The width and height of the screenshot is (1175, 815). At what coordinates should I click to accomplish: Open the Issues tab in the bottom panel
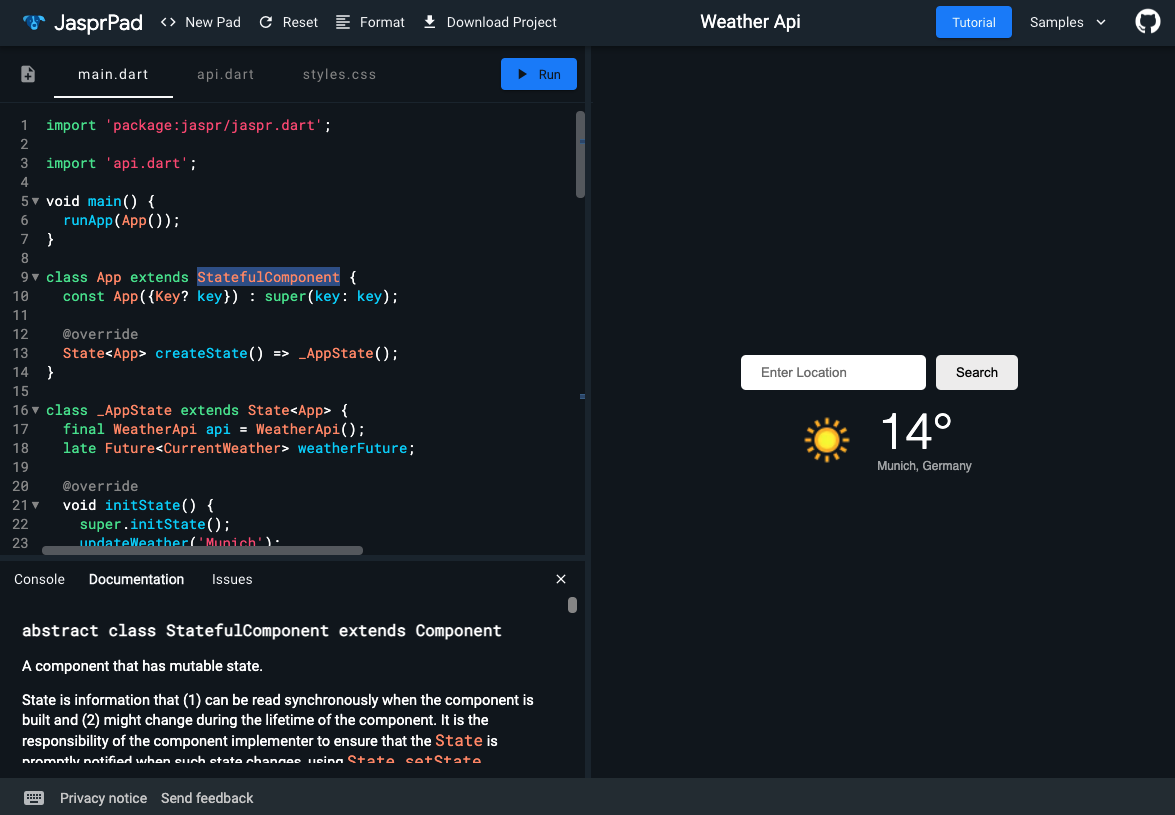(x=232, y=579)
